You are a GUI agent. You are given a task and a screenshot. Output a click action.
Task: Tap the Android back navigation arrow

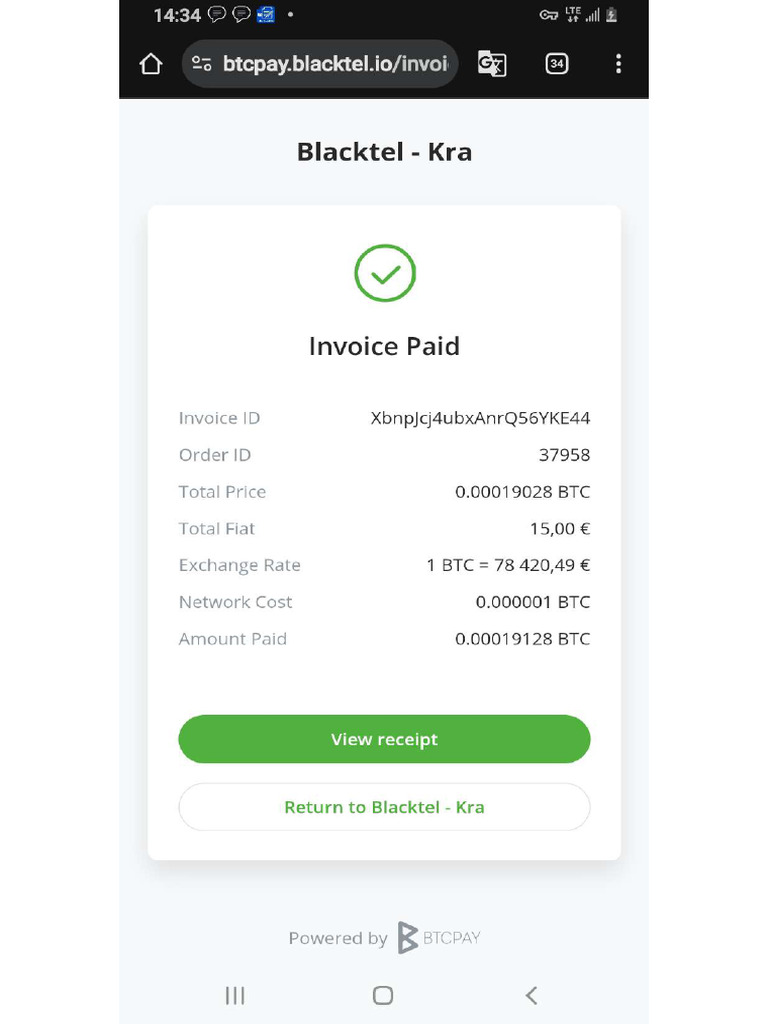pyautogui.click(x=531, y=995)
